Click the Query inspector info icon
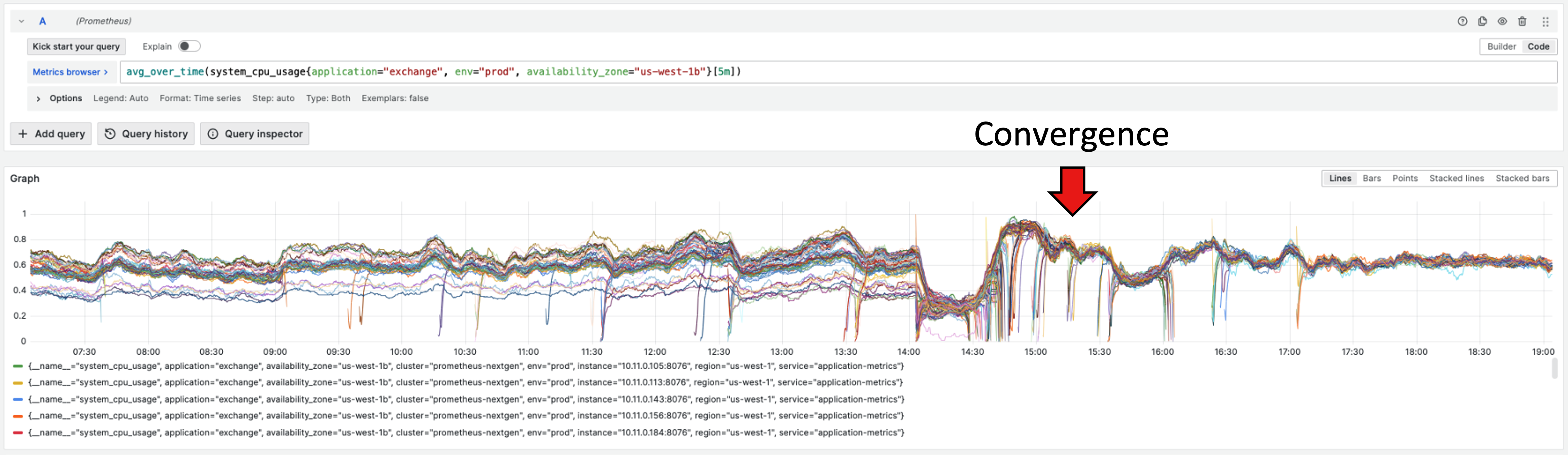The height and width of the screenshot is (455, 1568). [x=213, y=134]
